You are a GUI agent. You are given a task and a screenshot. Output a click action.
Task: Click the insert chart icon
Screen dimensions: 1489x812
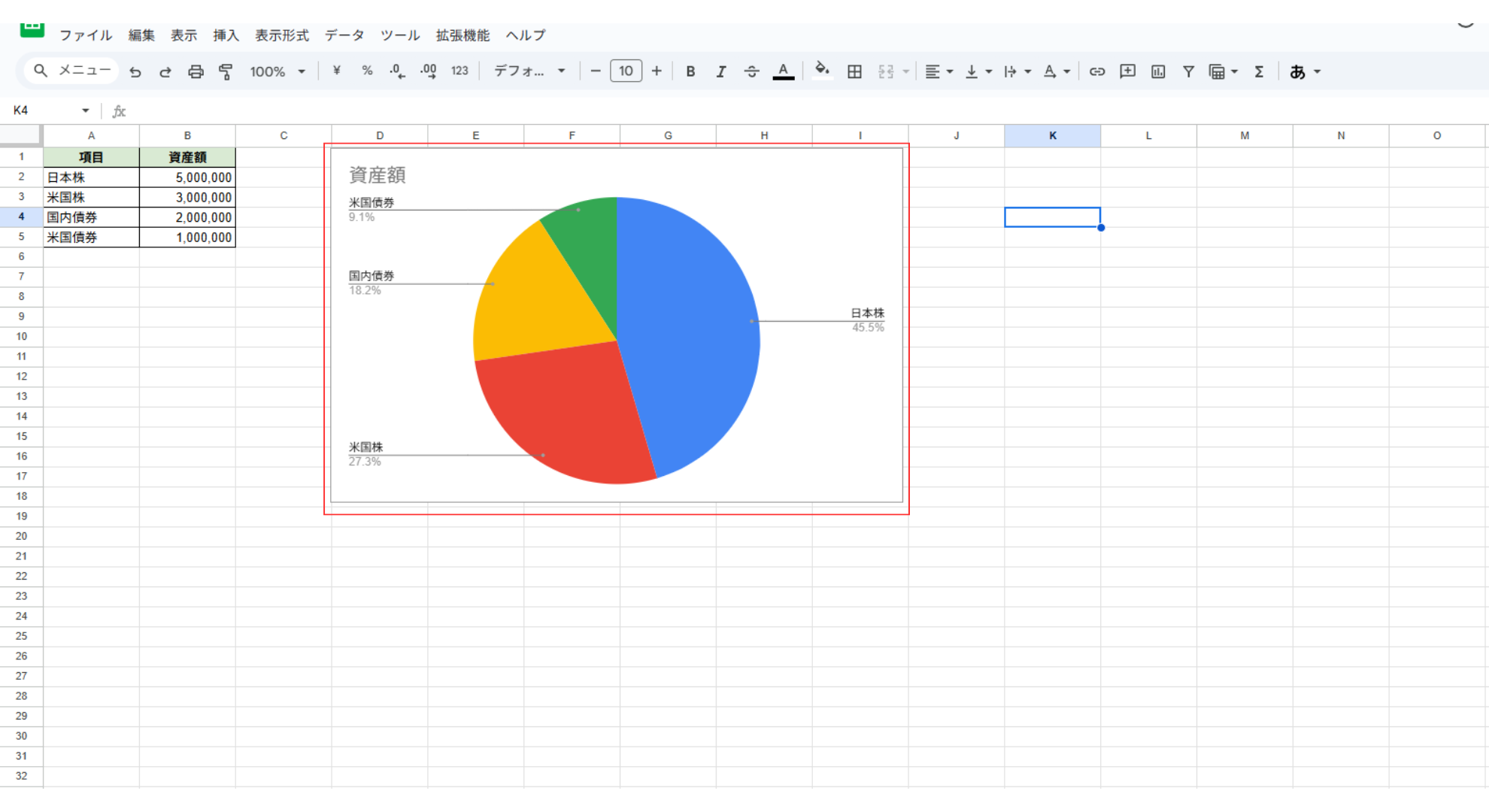[1158, 71]
